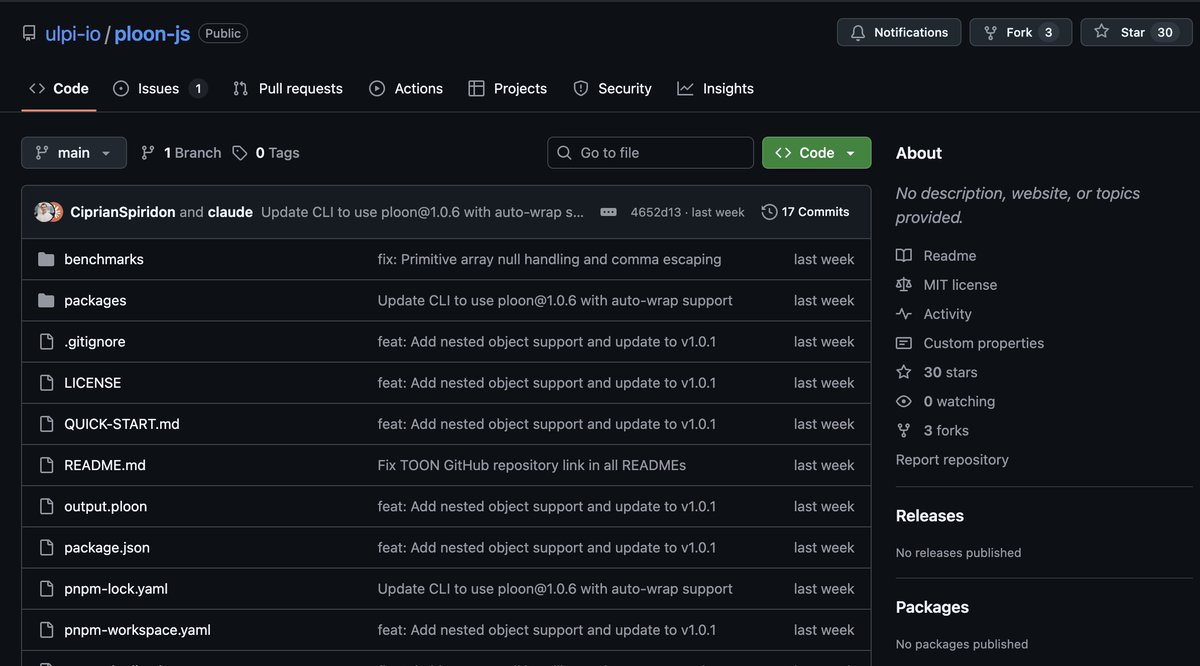Click the Fork count 3
This screenshot has height=666, width=1200.
(x=1048, y=32)
